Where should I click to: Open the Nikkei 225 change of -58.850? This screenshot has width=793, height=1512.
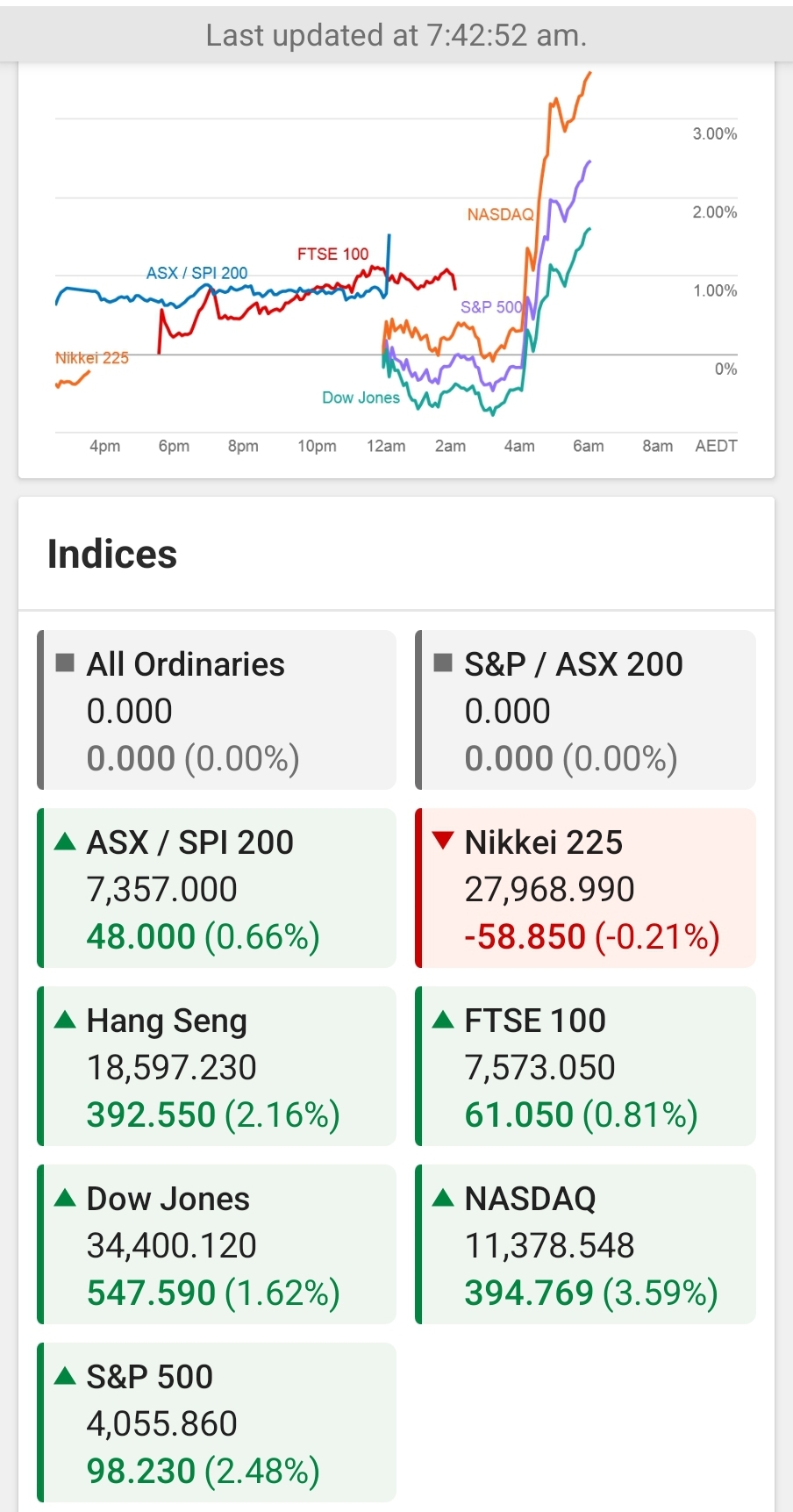[525, 937]
